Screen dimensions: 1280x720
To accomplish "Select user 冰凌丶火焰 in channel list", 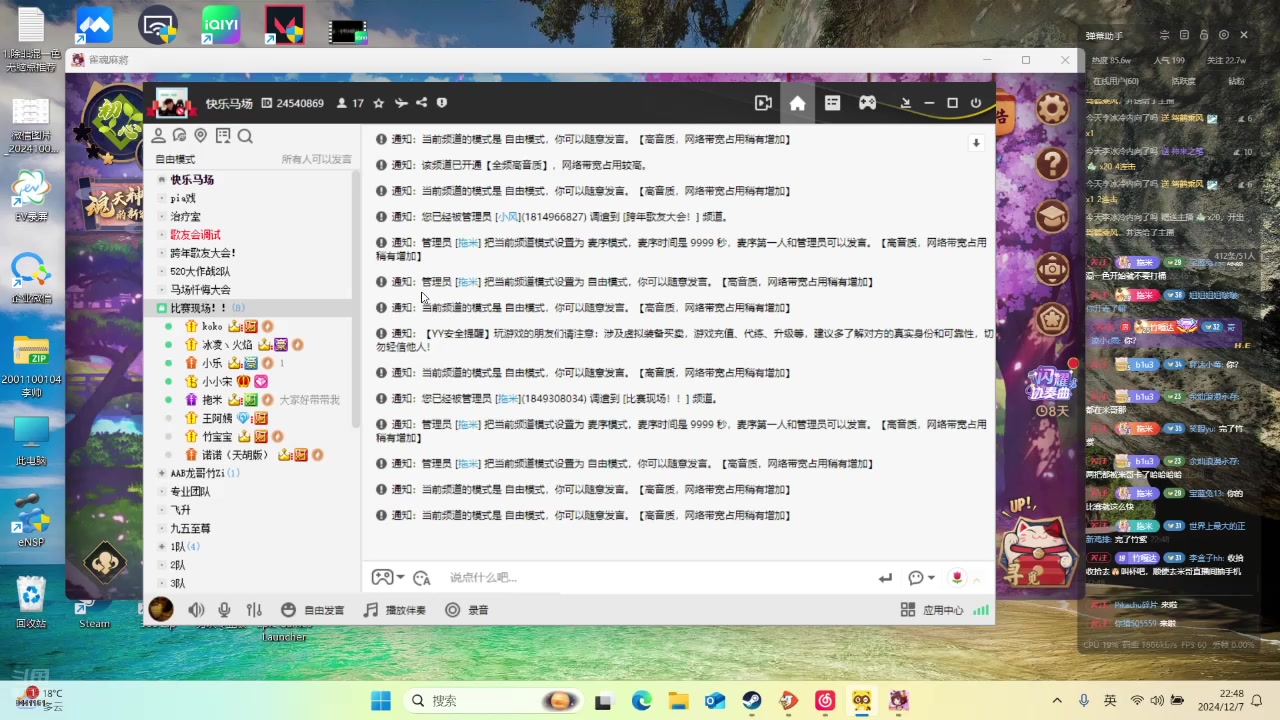I will (x=227, y=345).
